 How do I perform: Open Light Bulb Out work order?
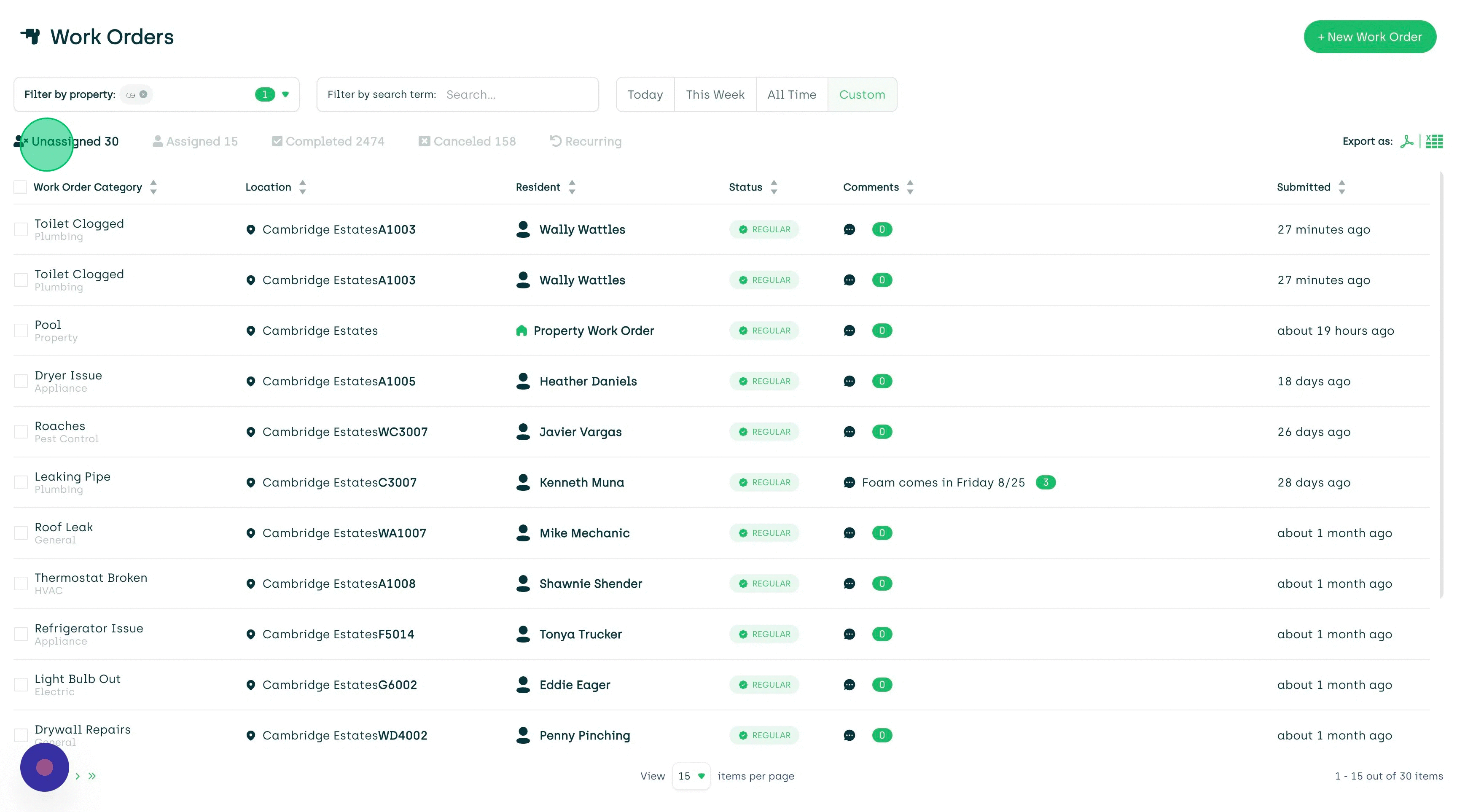pos(78,678)
